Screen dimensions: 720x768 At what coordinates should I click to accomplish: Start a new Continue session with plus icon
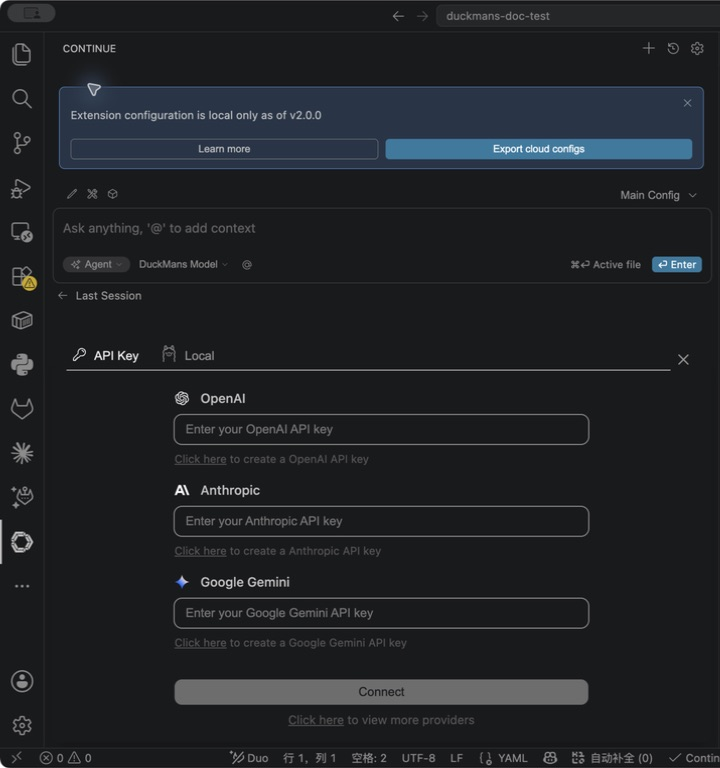click(648, 48)
